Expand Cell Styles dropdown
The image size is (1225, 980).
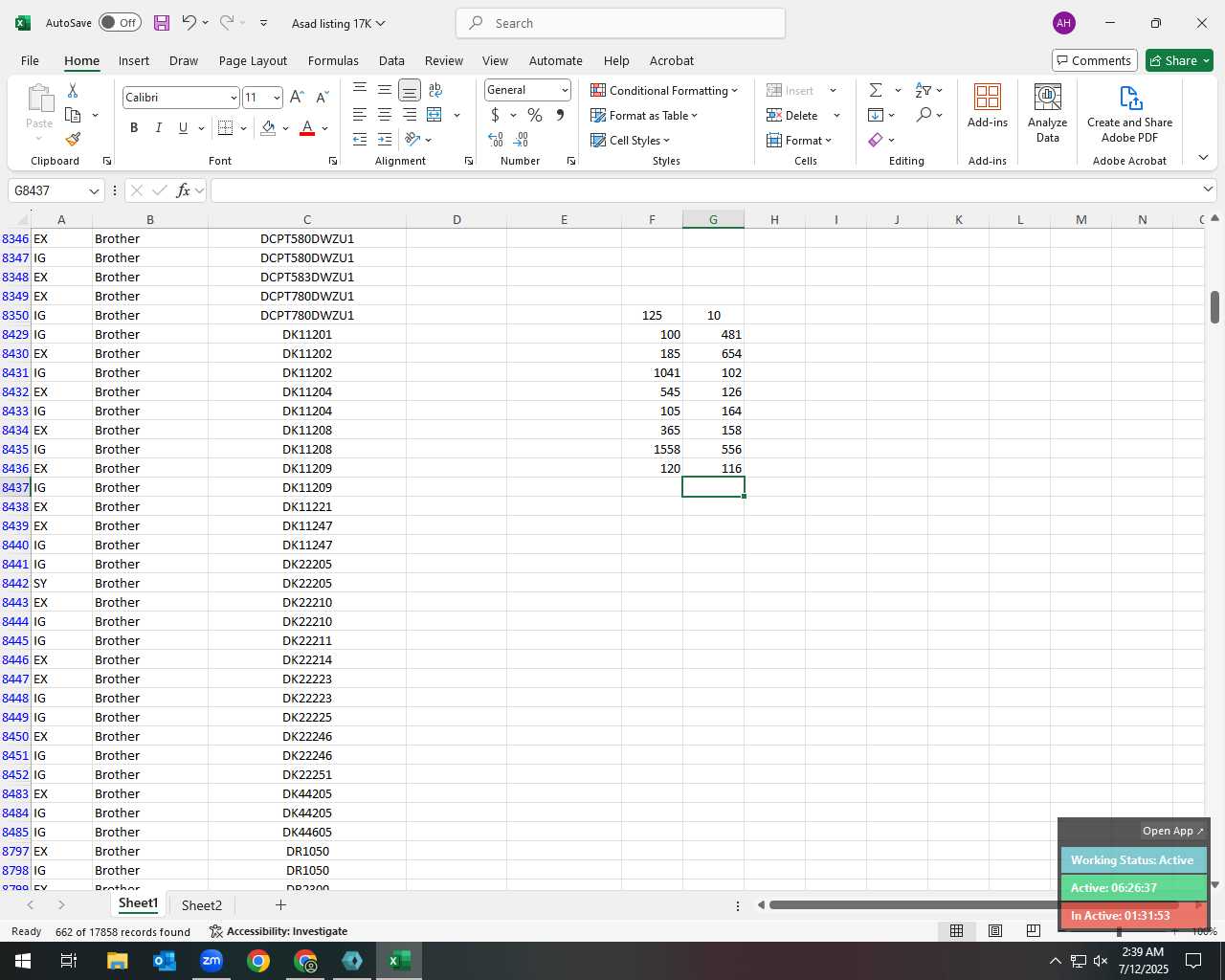pos(666,141)
